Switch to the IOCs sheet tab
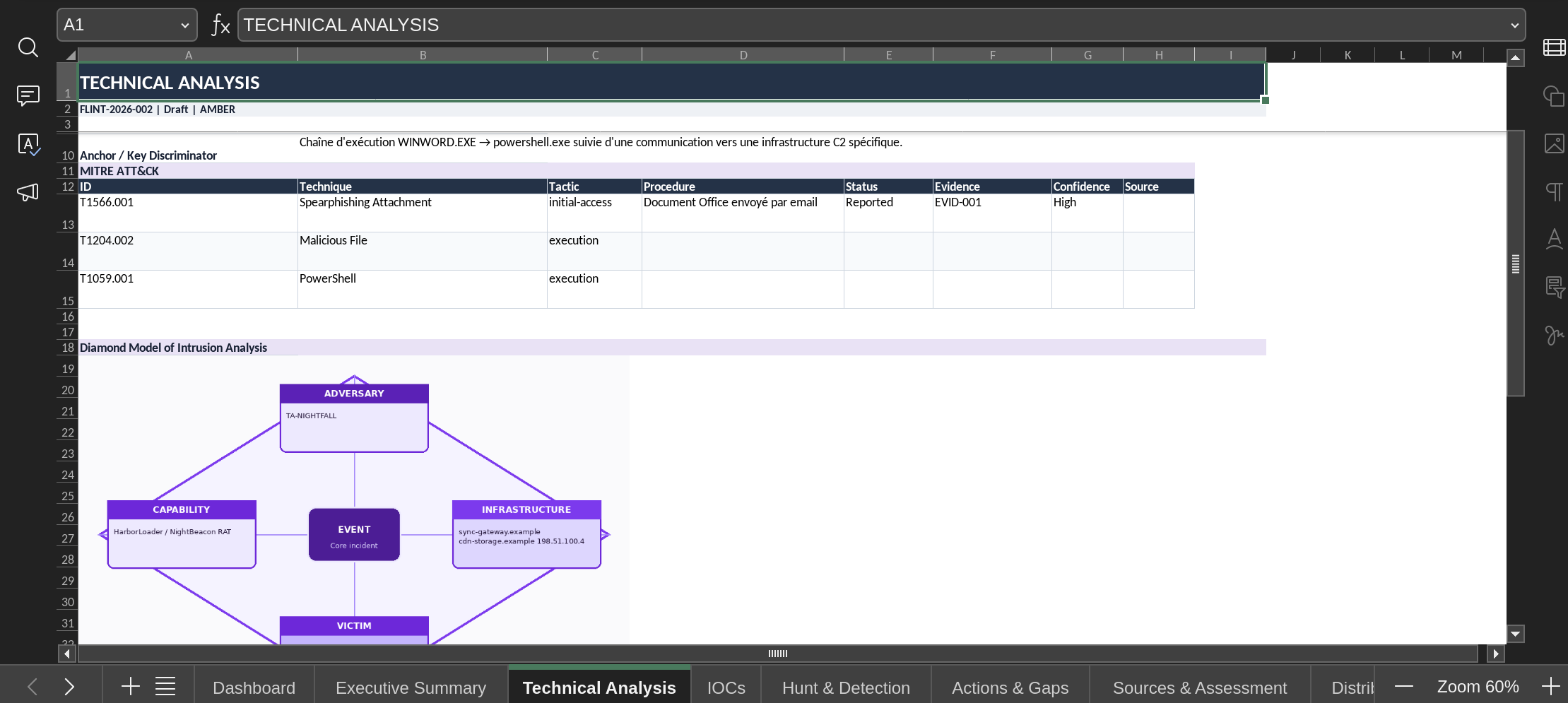 click(x=726, y=687)
